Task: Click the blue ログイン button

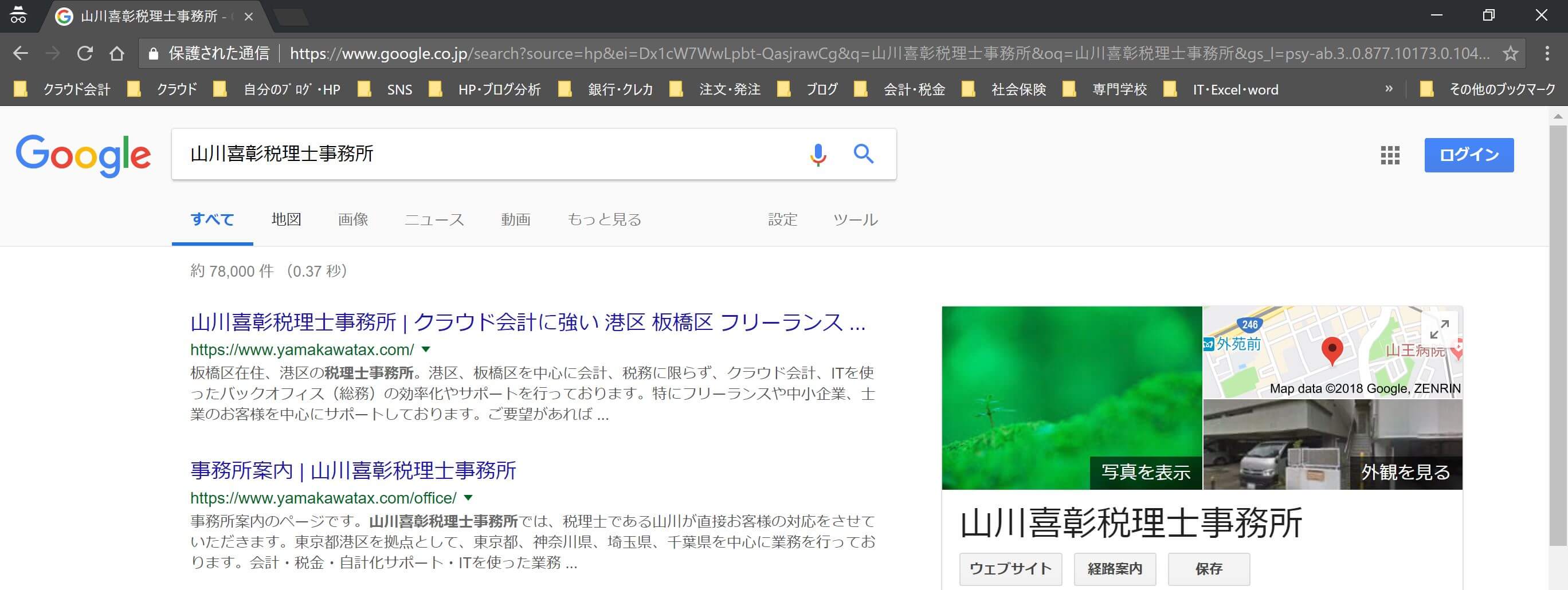Action: click(x=1469, y=155)
